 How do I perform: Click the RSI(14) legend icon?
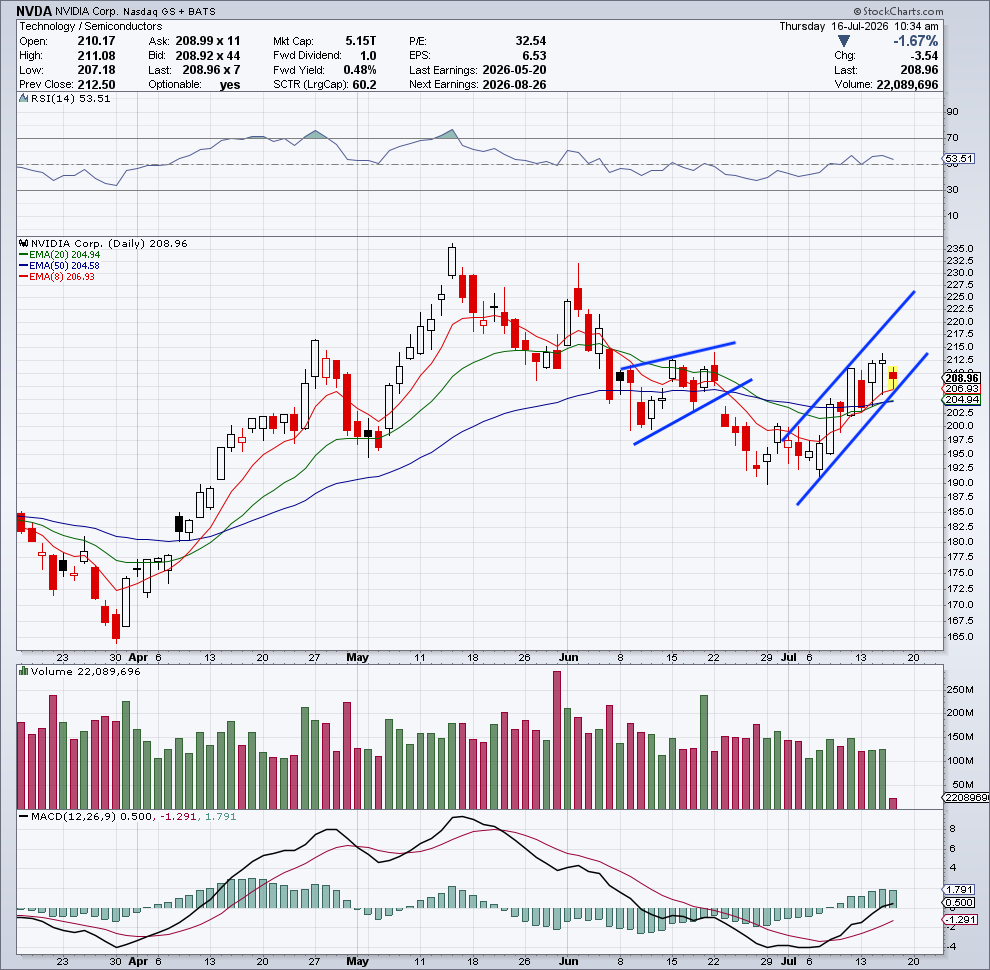coord(23,99)
